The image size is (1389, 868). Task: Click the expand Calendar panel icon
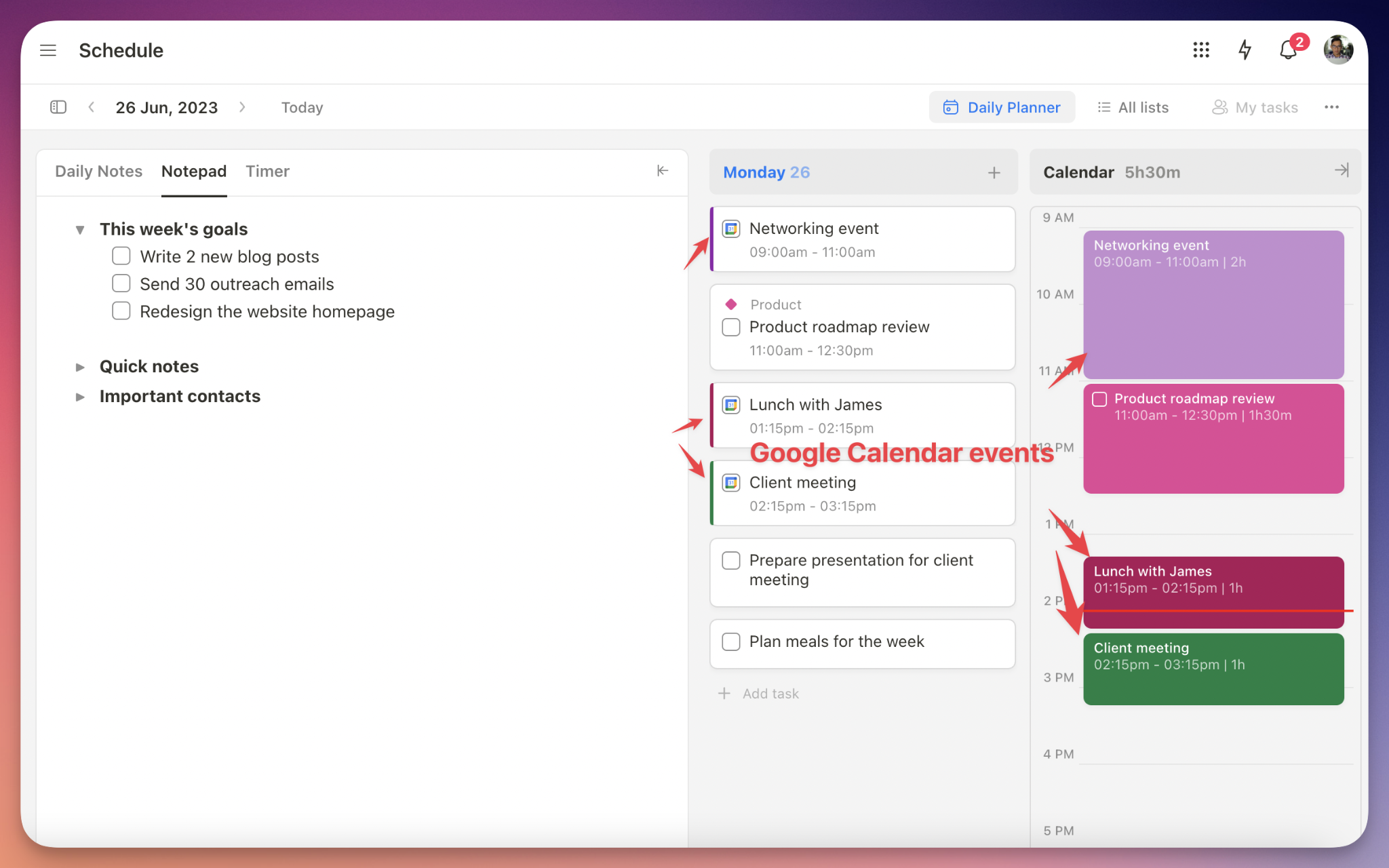[x=1342, y=170]
